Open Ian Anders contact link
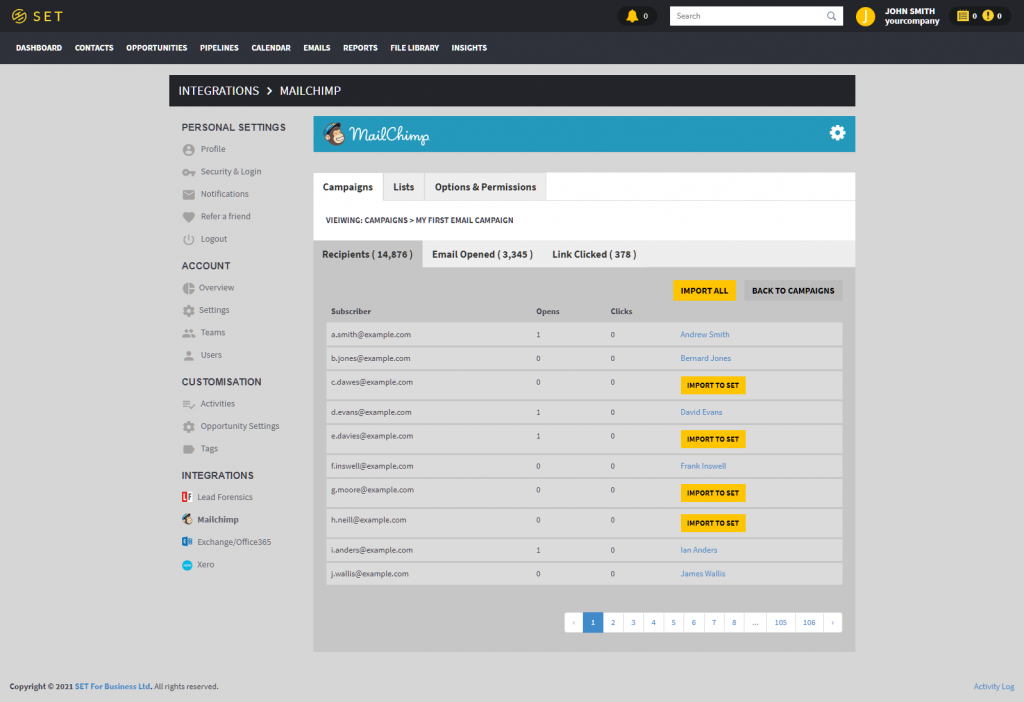The height and width of the screenshot is (702, 1024). (698, 550)
